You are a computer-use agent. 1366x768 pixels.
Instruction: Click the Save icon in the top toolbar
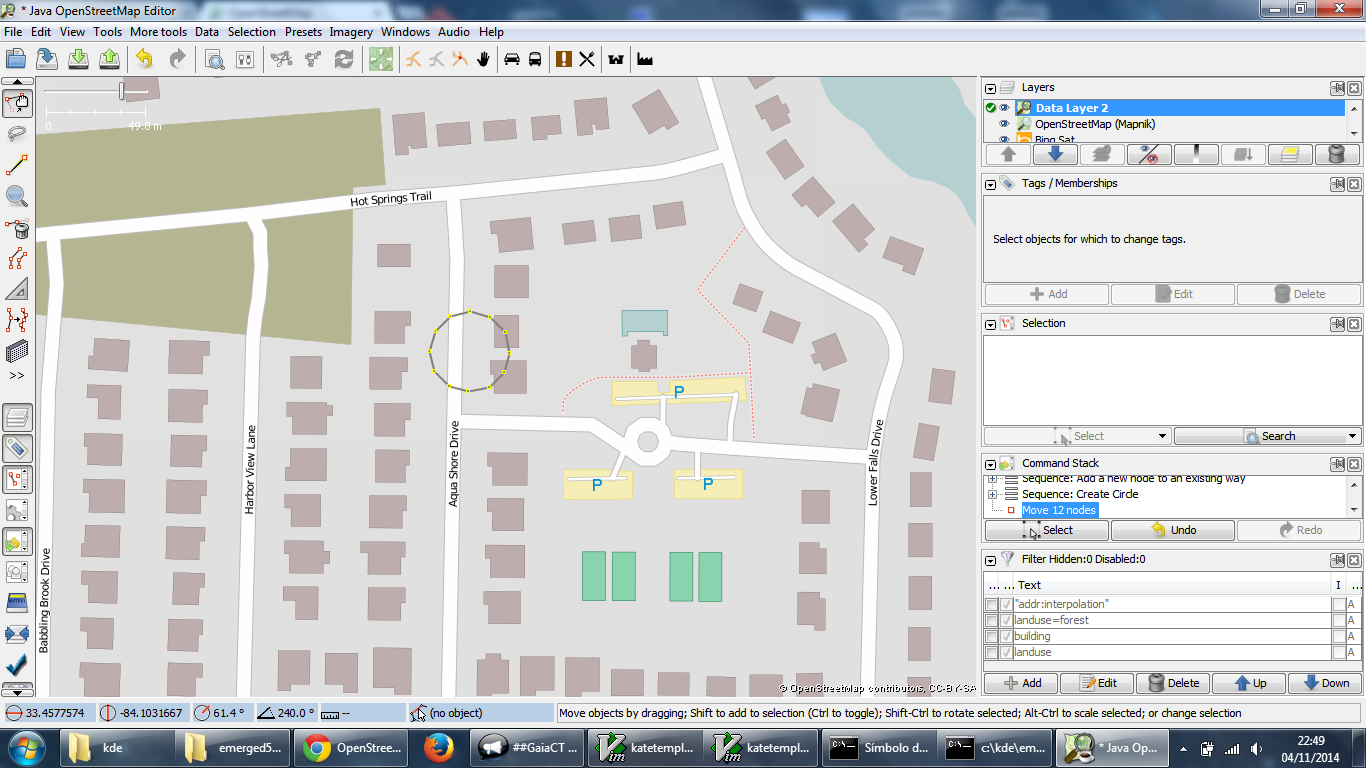tap(46, 59)
